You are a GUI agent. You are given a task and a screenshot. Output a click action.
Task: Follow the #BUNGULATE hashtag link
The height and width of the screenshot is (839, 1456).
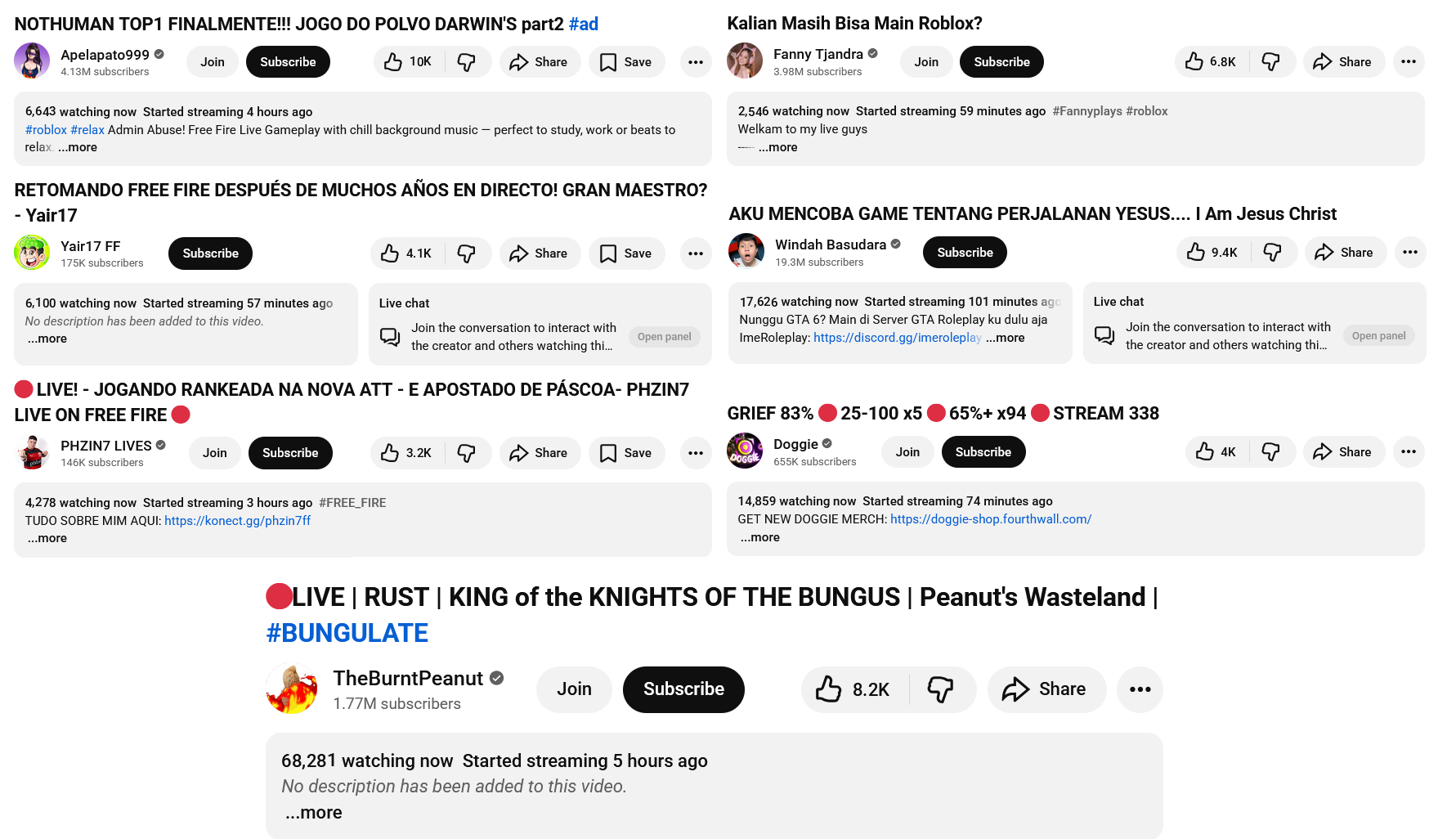click(347, 633)
